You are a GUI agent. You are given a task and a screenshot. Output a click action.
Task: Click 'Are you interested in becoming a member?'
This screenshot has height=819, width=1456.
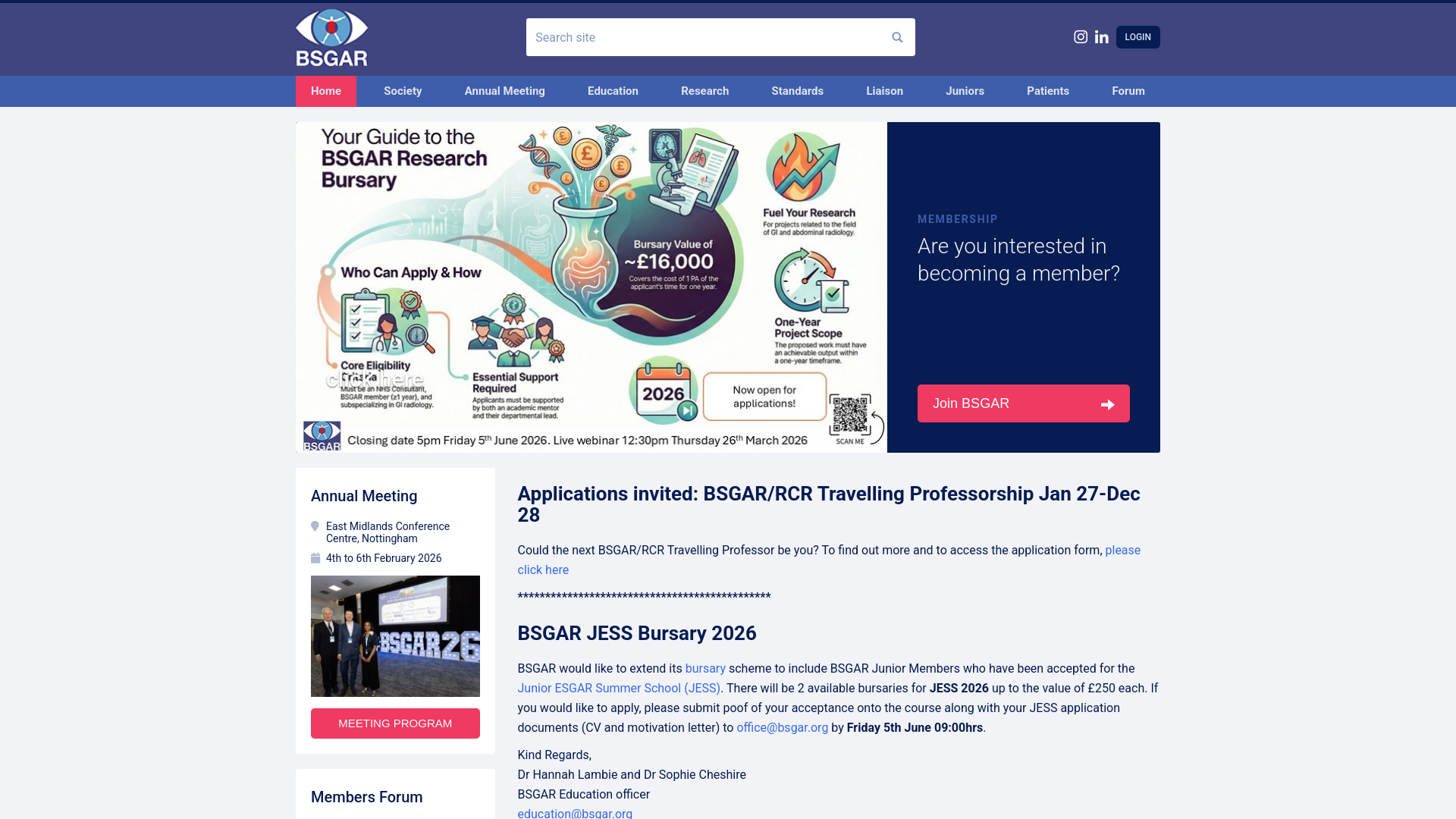point(1018,259)
